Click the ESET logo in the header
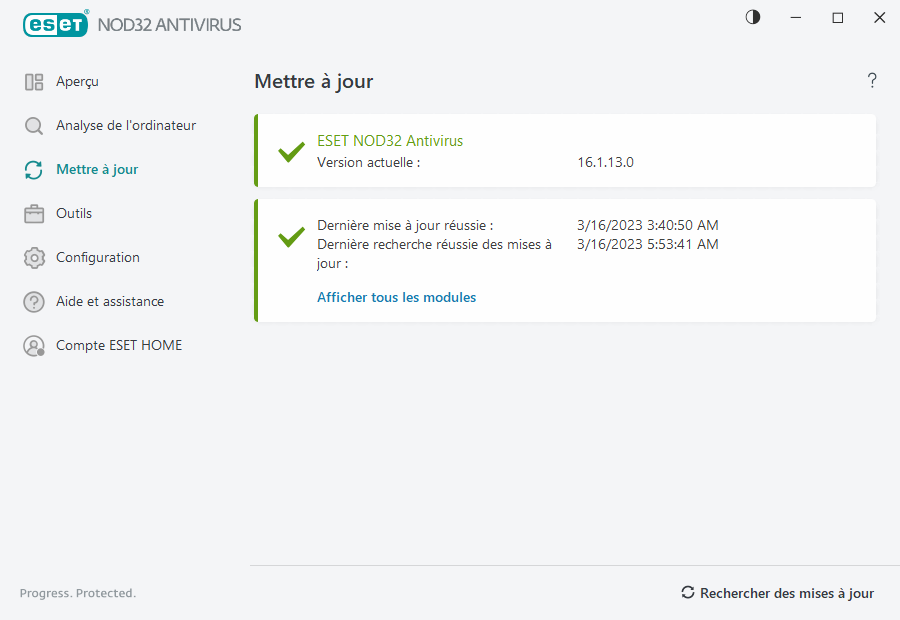Image resolution: width=900 pixels, height=620 pixels. click(56, 24)
